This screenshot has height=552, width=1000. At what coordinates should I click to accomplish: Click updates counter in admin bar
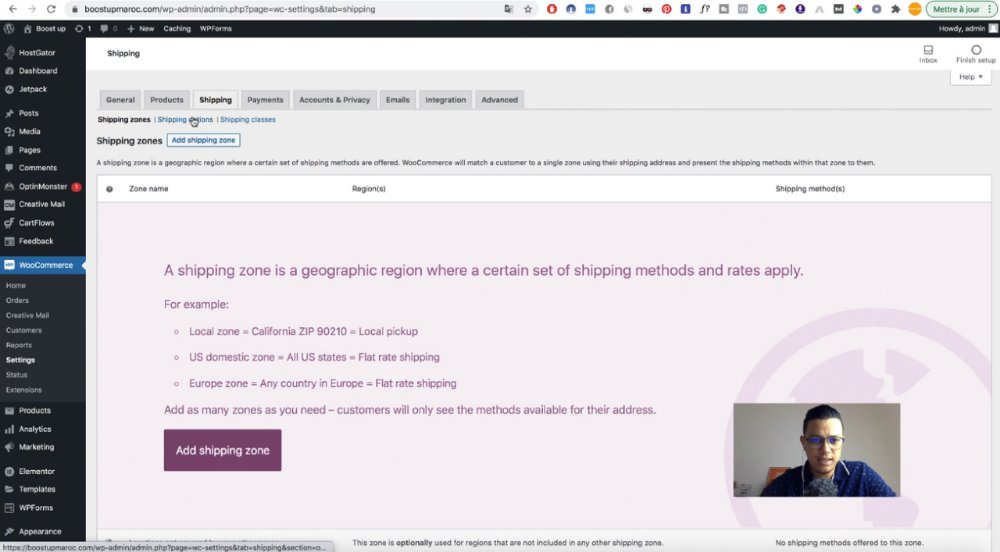83,29
